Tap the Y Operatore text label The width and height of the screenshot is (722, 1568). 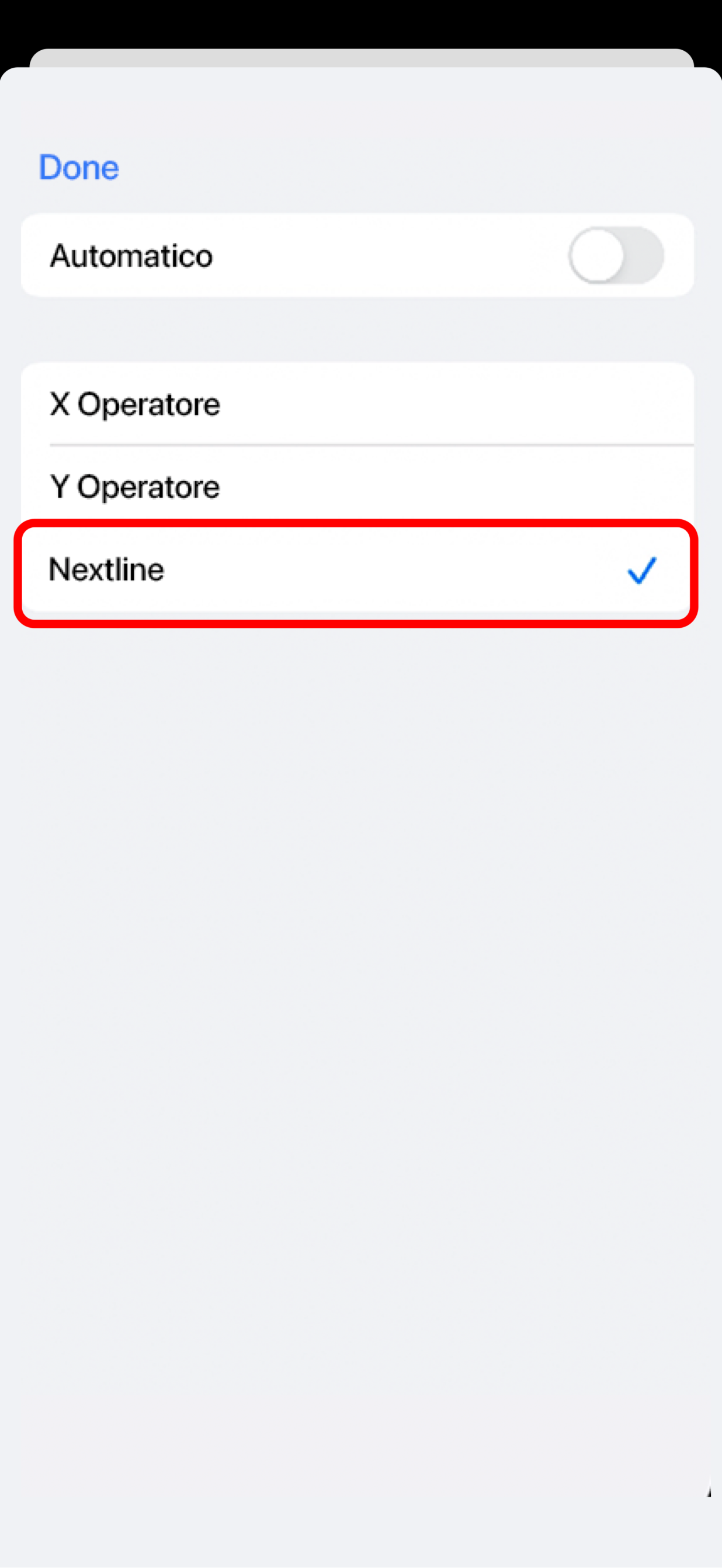(x=134, y=487)
